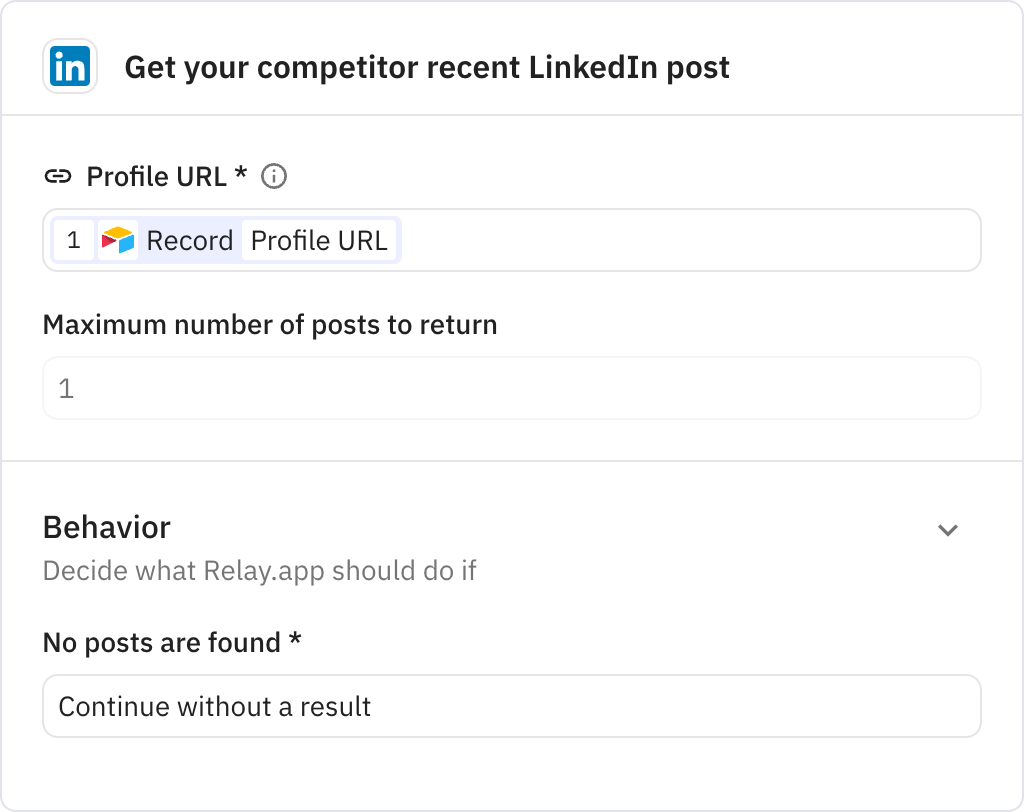Click the LinkedIn app icon in the header

pyautogui.click(x=67, y=67)
